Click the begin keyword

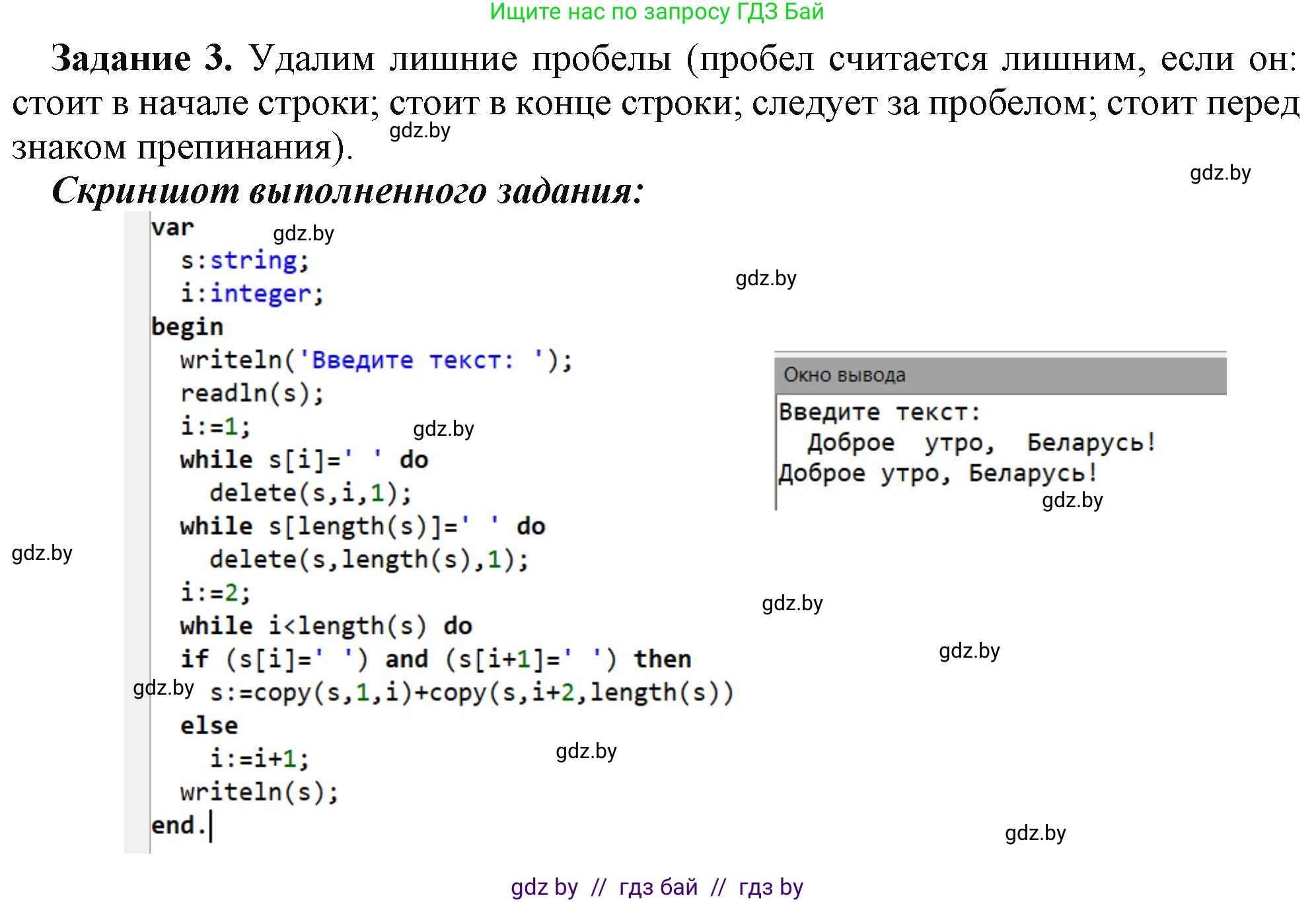point(188,326)
